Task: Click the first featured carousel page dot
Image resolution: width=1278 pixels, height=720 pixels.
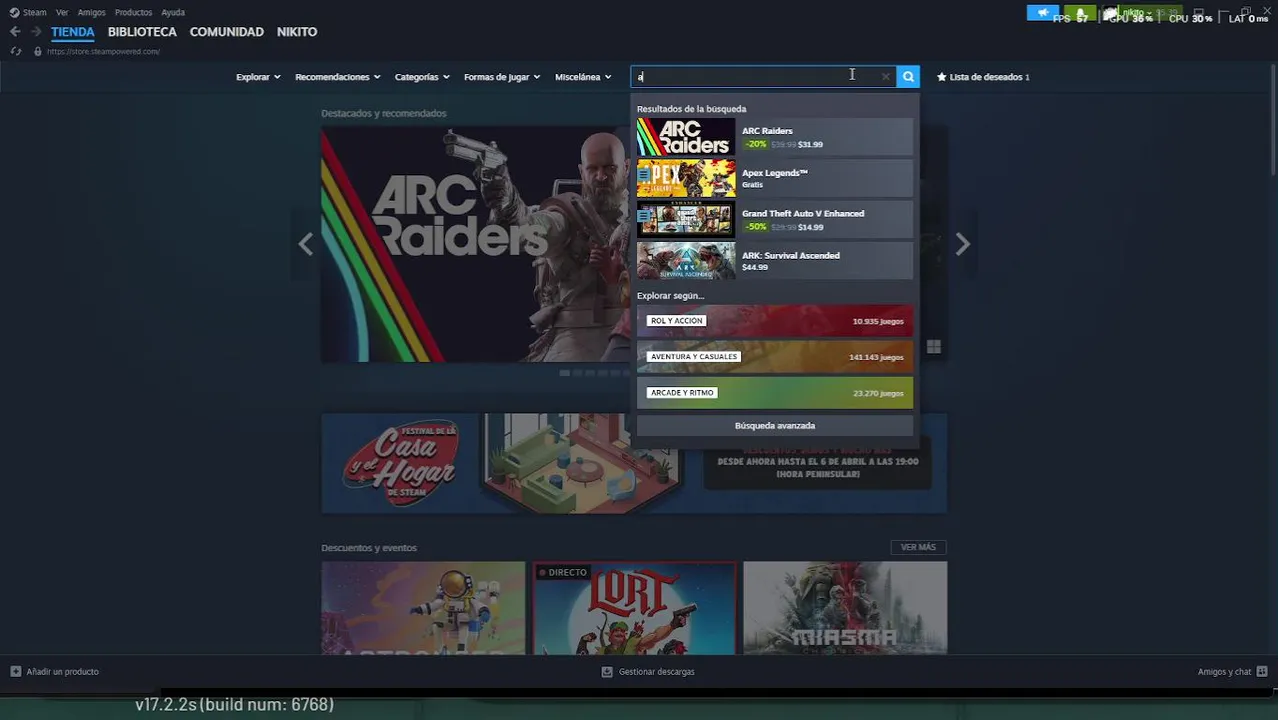Action: click(x=564, y=373)
